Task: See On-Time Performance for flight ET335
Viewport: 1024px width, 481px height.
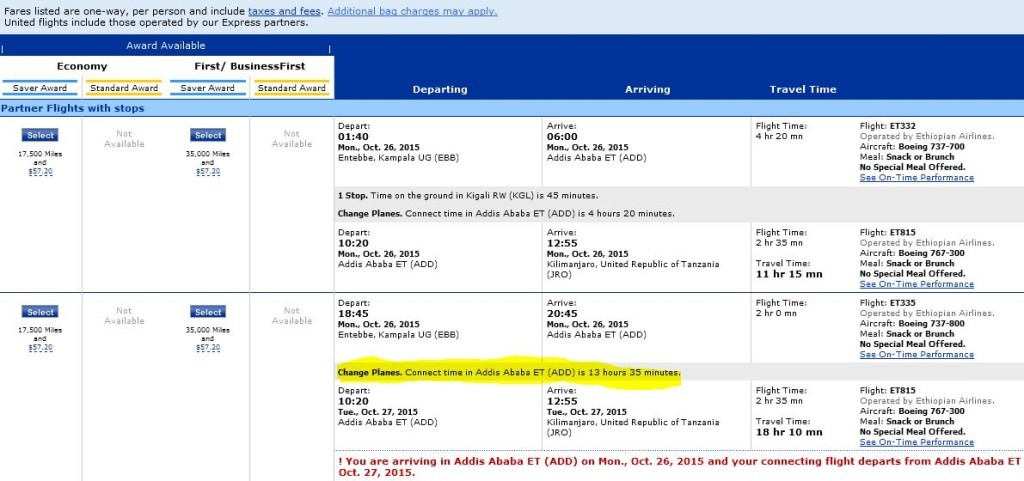Action: pyautogui.click(x=916, y=354)
